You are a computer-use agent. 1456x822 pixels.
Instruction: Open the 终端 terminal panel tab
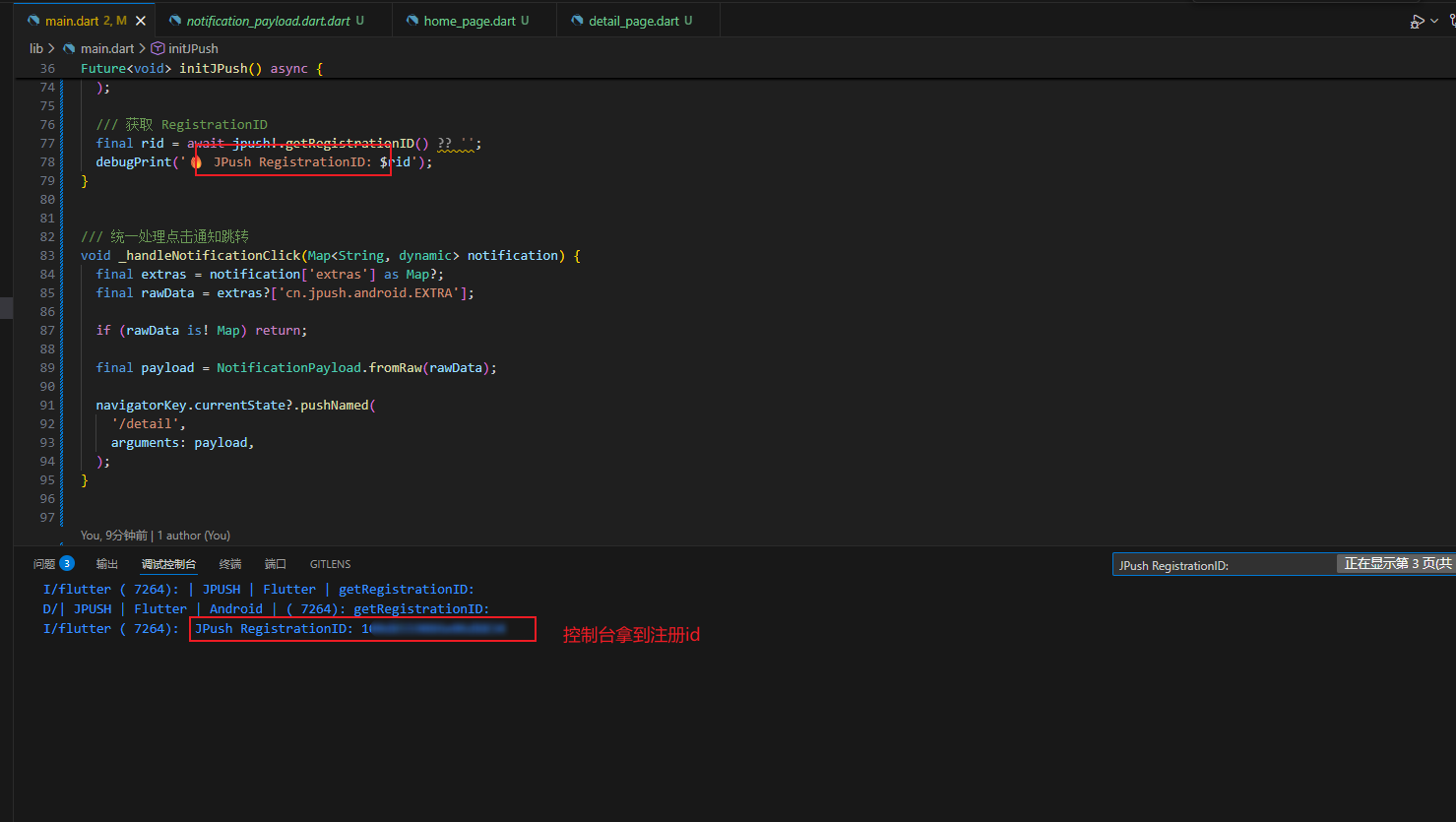[230, 564]
